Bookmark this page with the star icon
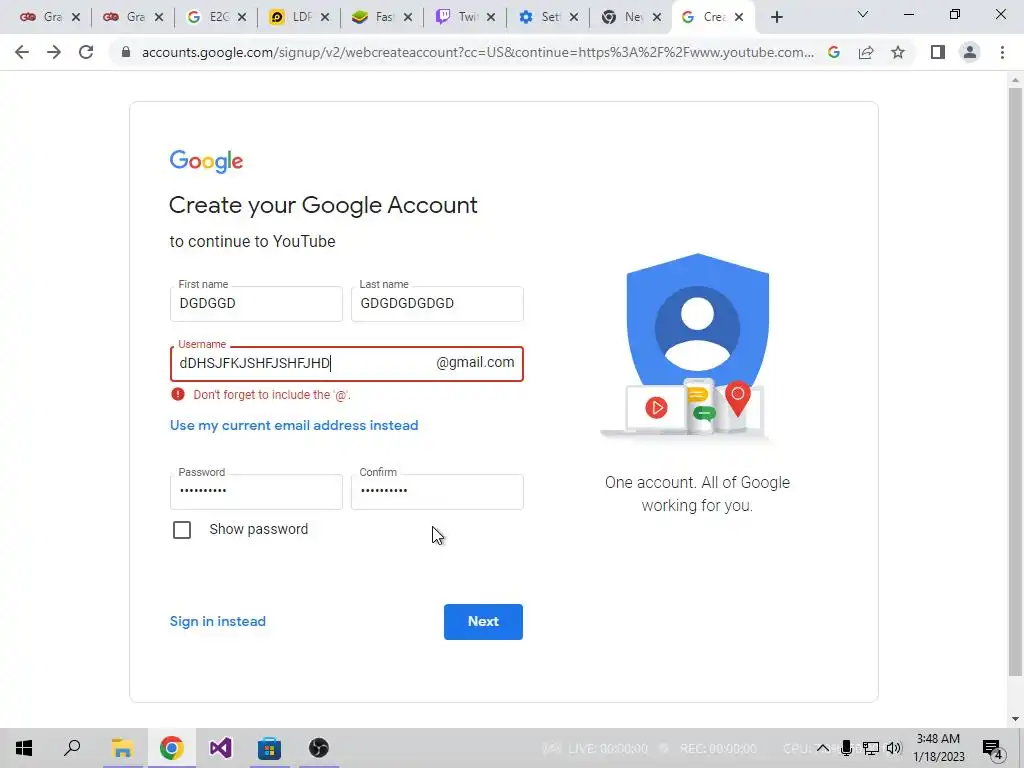1024x768 pixels. 898,52
